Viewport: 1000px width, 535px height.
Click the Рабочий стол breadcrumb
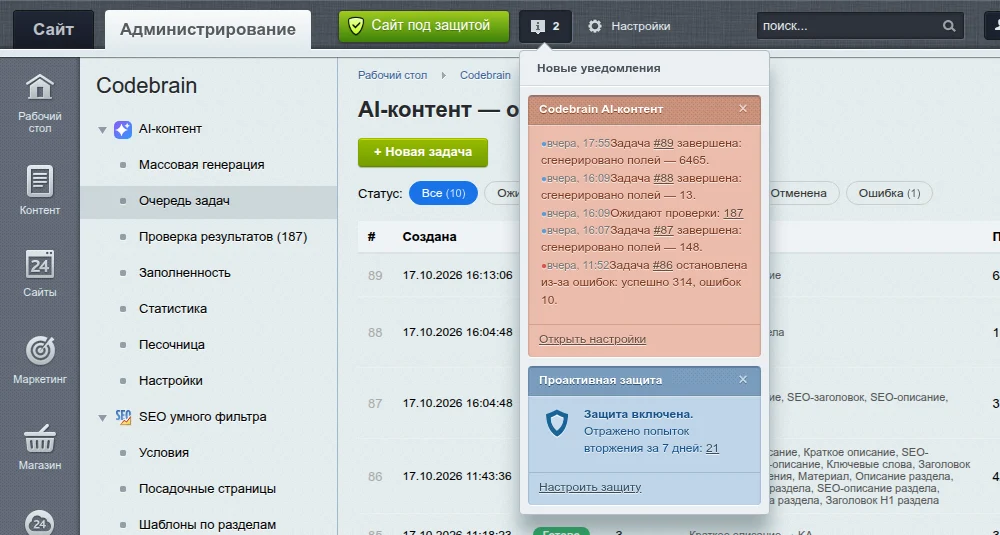click(x=392, y=75)
